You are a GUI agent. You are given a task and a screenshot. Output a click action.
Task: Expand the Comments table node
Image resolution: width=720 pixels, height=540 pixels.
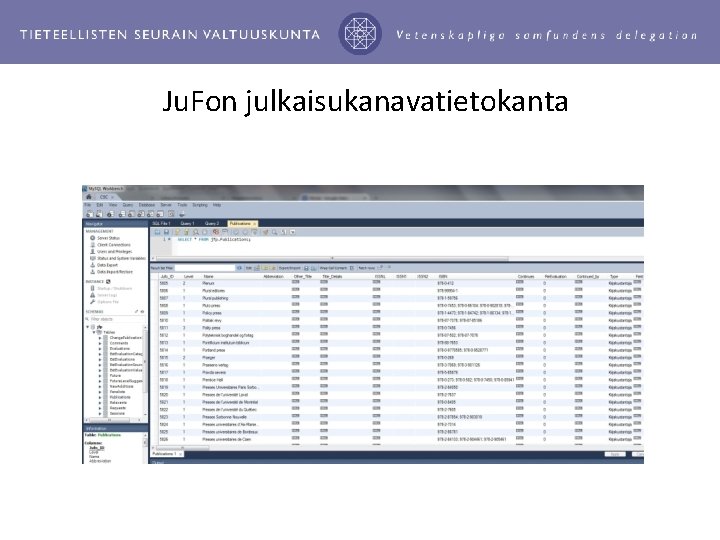tap(100, 343)
